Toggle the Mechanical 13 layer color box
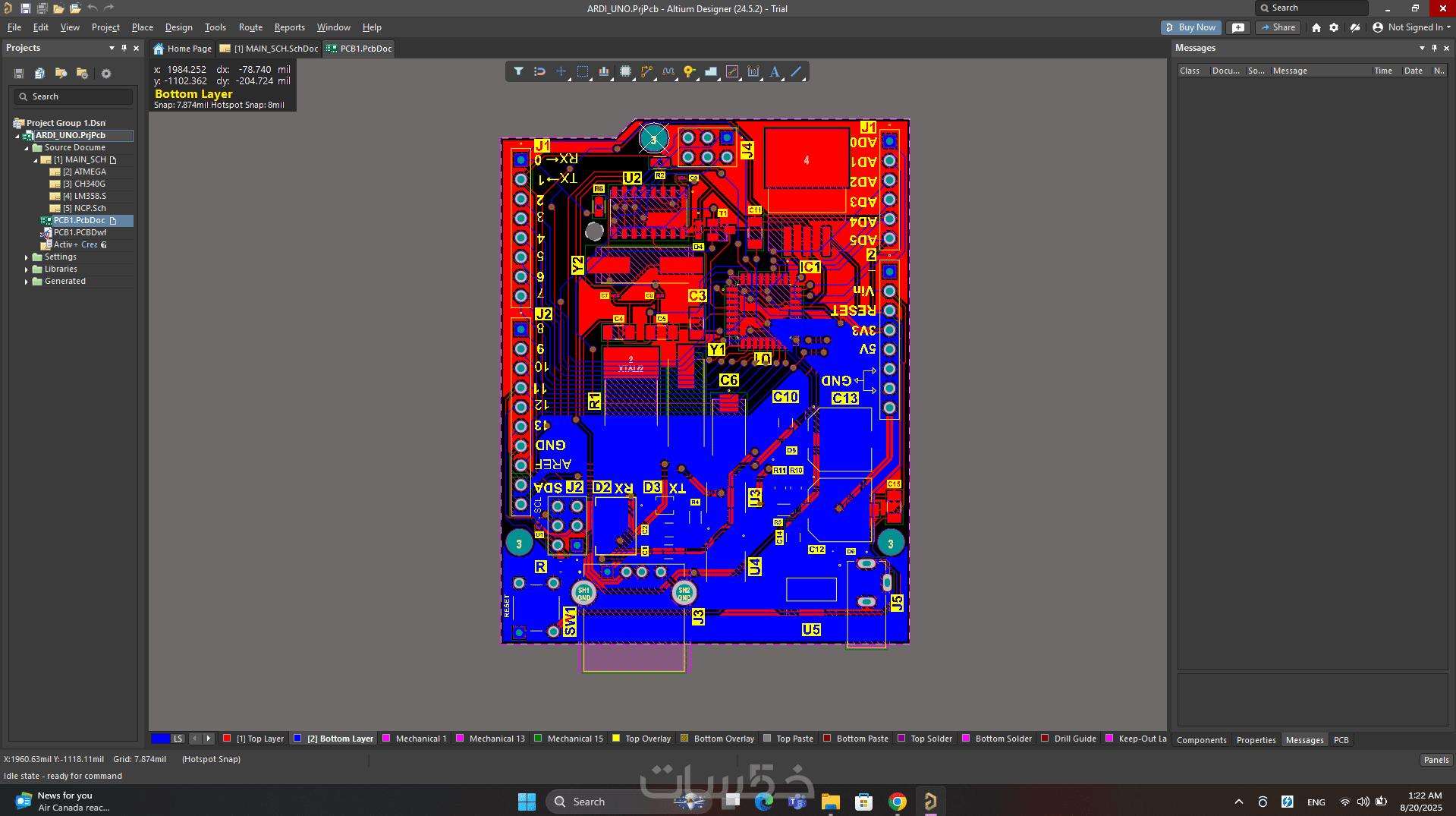This screenshot has height=816, width=1456. (x=460, y=739)
